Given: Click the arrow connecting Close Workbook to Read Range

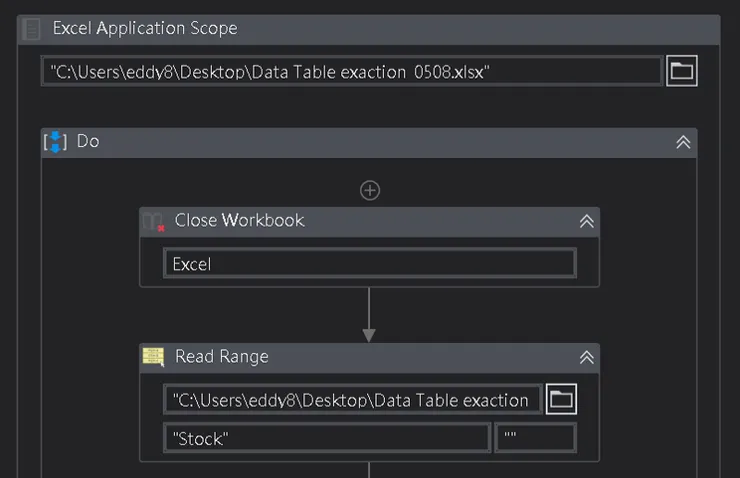Looking at the screenshot, I should click(369, 315).
